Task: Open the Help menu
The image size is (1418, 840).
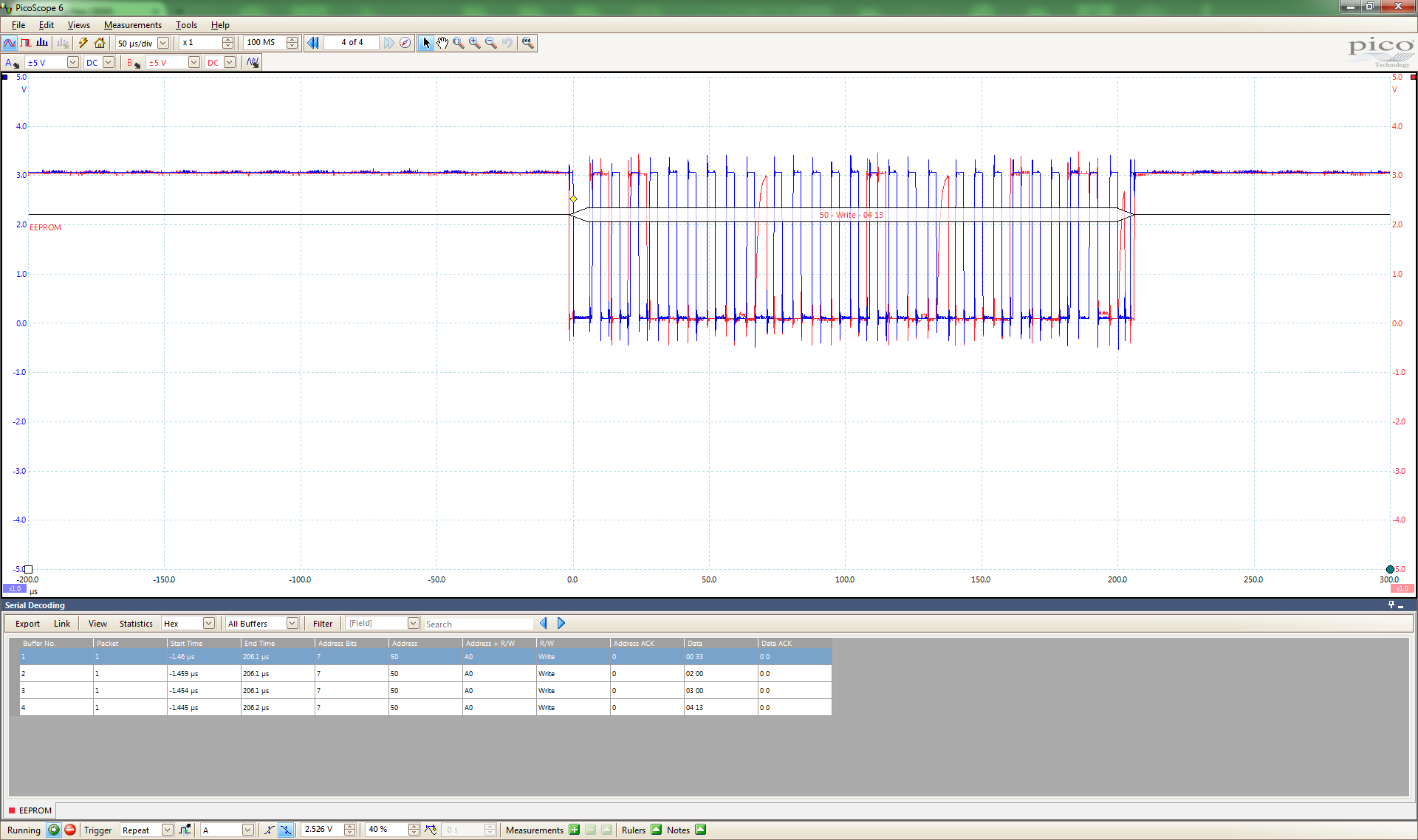Action: click(220, 24)
